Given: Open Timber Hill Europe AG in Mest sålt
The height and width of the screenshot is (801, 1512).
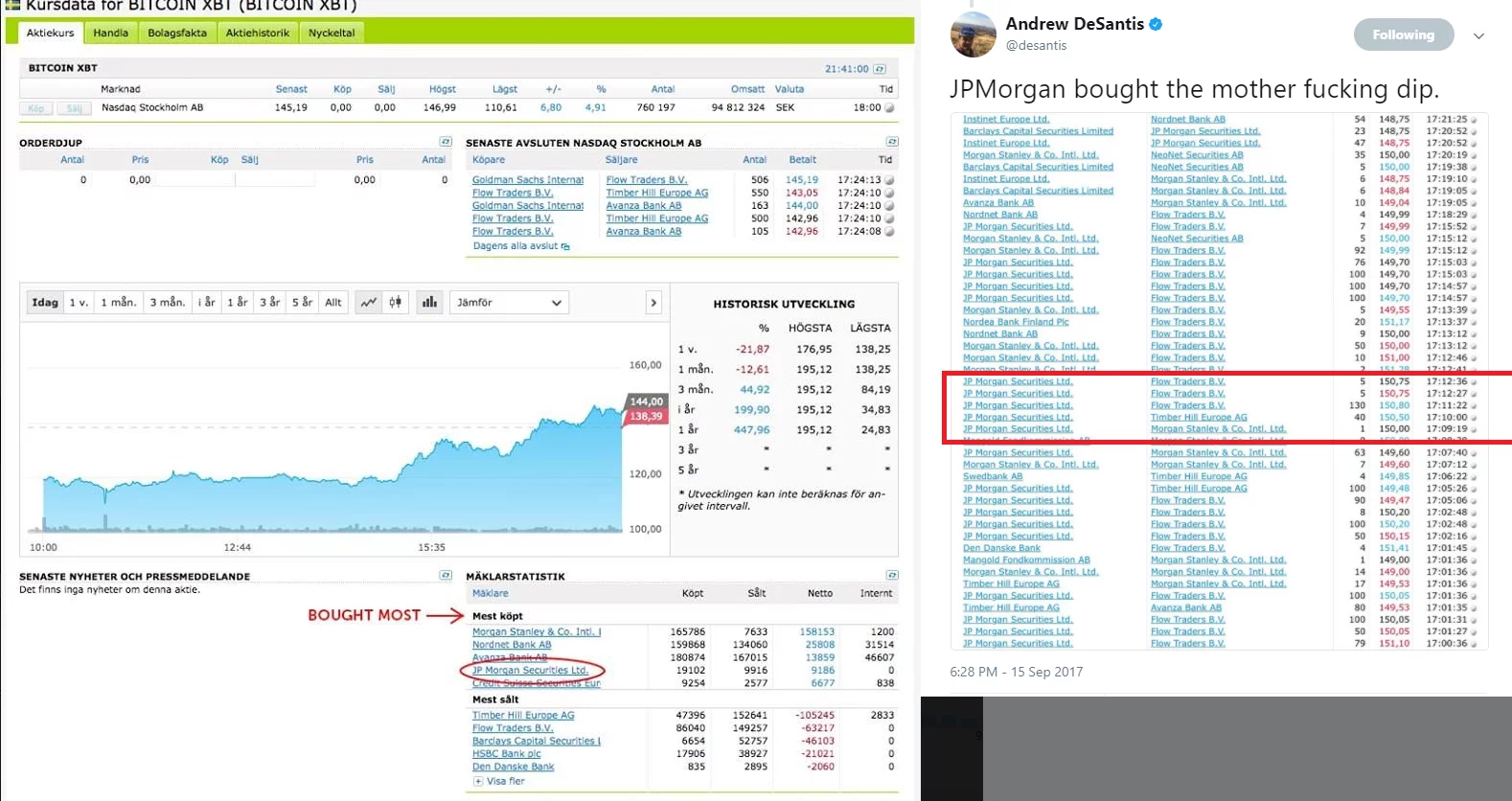Looking at the screenshot, I should [x=523, y=715].
